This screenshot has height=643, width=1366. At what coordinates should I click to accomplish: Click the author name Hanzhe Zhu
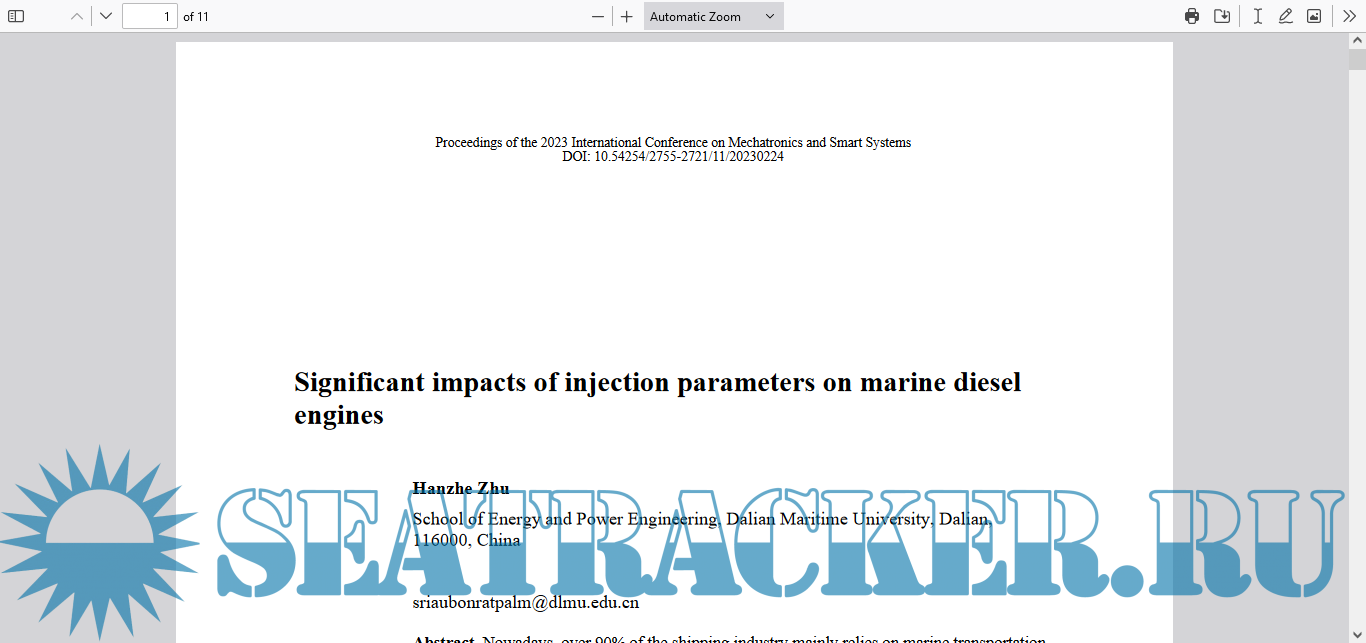coord(461,488)
